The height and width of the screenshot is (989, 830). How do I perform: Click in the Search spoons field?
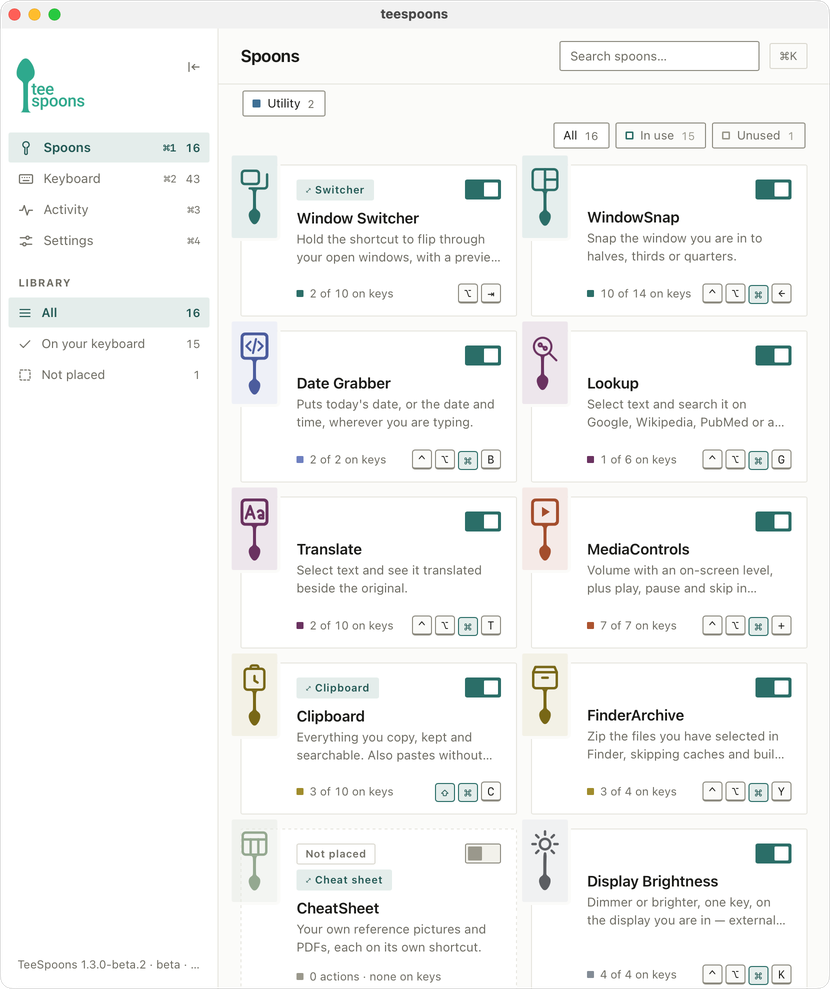659,56
